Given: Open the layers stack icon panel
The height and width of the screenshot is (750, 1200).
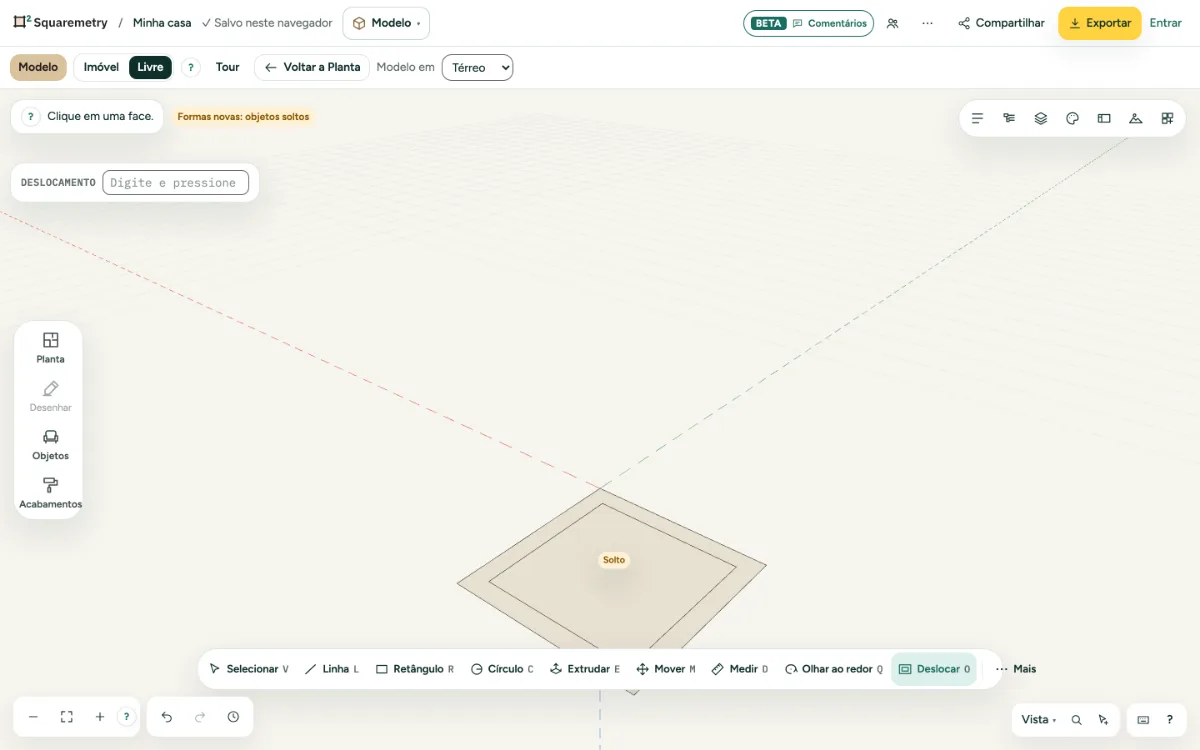Looking at the screenshot, I should [1041, 118].
